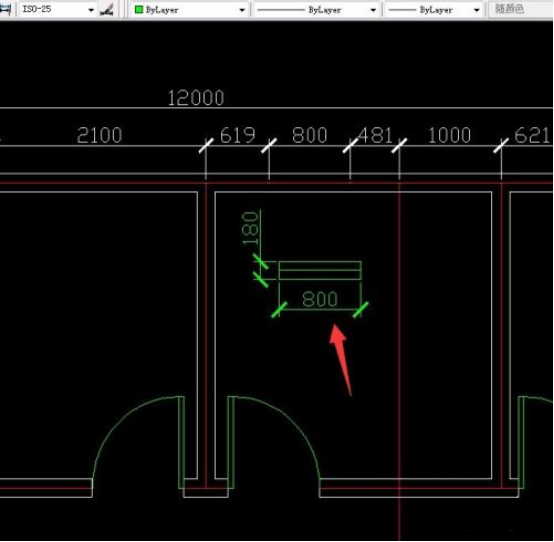This screenshot has width=554, height=542.
Task: Expand the ByLayer color control dropdown
Action: (x=242, y=10)
